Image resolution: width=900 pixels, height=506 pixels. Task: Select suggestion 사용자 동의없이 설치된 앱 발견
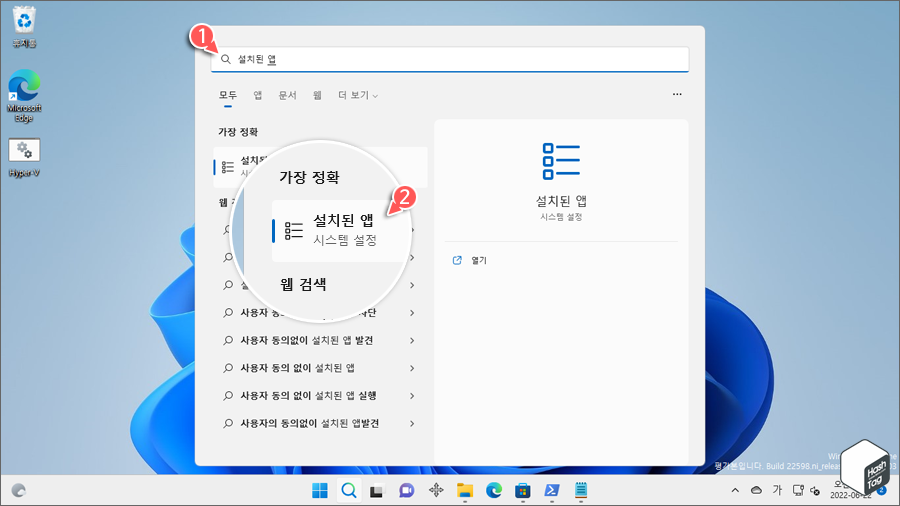coord(307,340)
